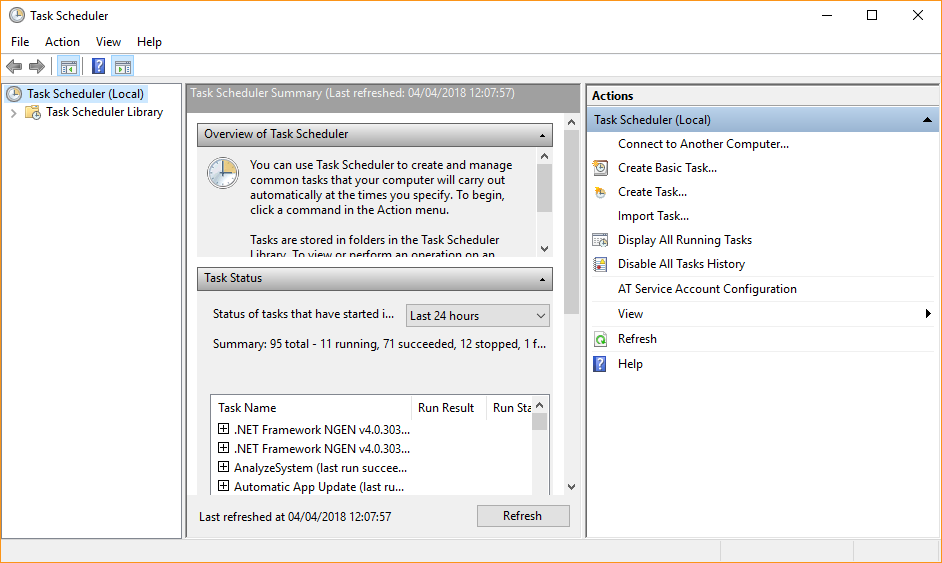Viewport: 942px width, 563px height.
Task: Click the Disable All Tasks History icon
Action: tap(600, 264)
